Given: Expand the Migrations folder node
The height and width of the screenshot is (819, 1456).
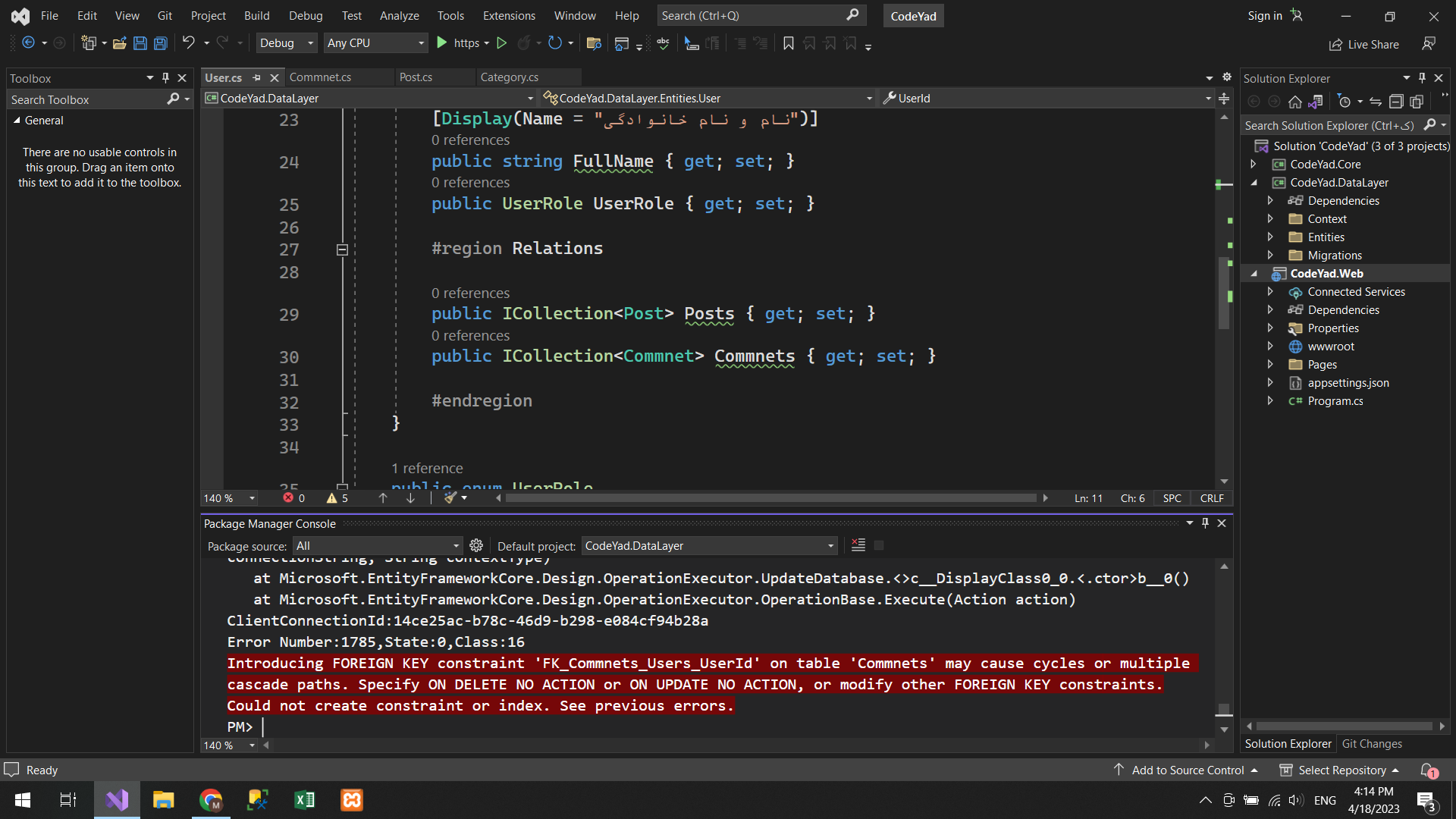Looking at the screenshot, I should pyautogui.click(x=1270, y=256).
